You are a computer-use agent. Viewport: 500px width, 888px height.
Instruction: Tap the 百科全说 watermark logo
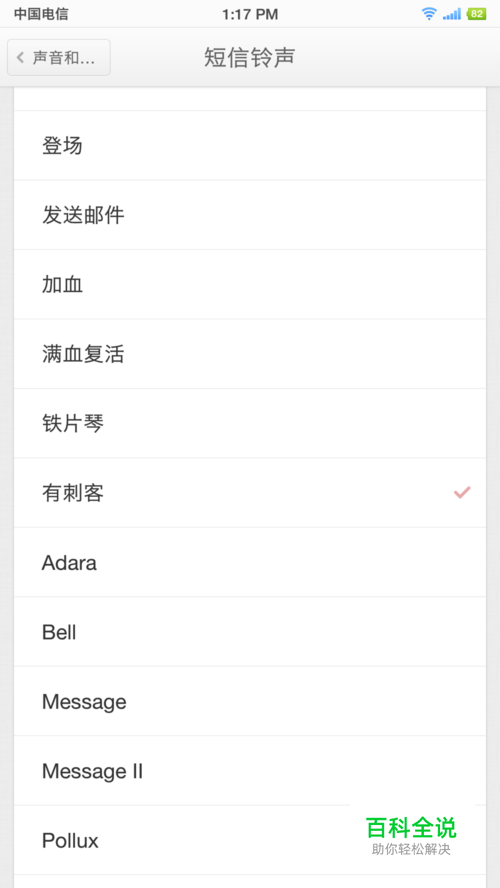pos(411,835)
